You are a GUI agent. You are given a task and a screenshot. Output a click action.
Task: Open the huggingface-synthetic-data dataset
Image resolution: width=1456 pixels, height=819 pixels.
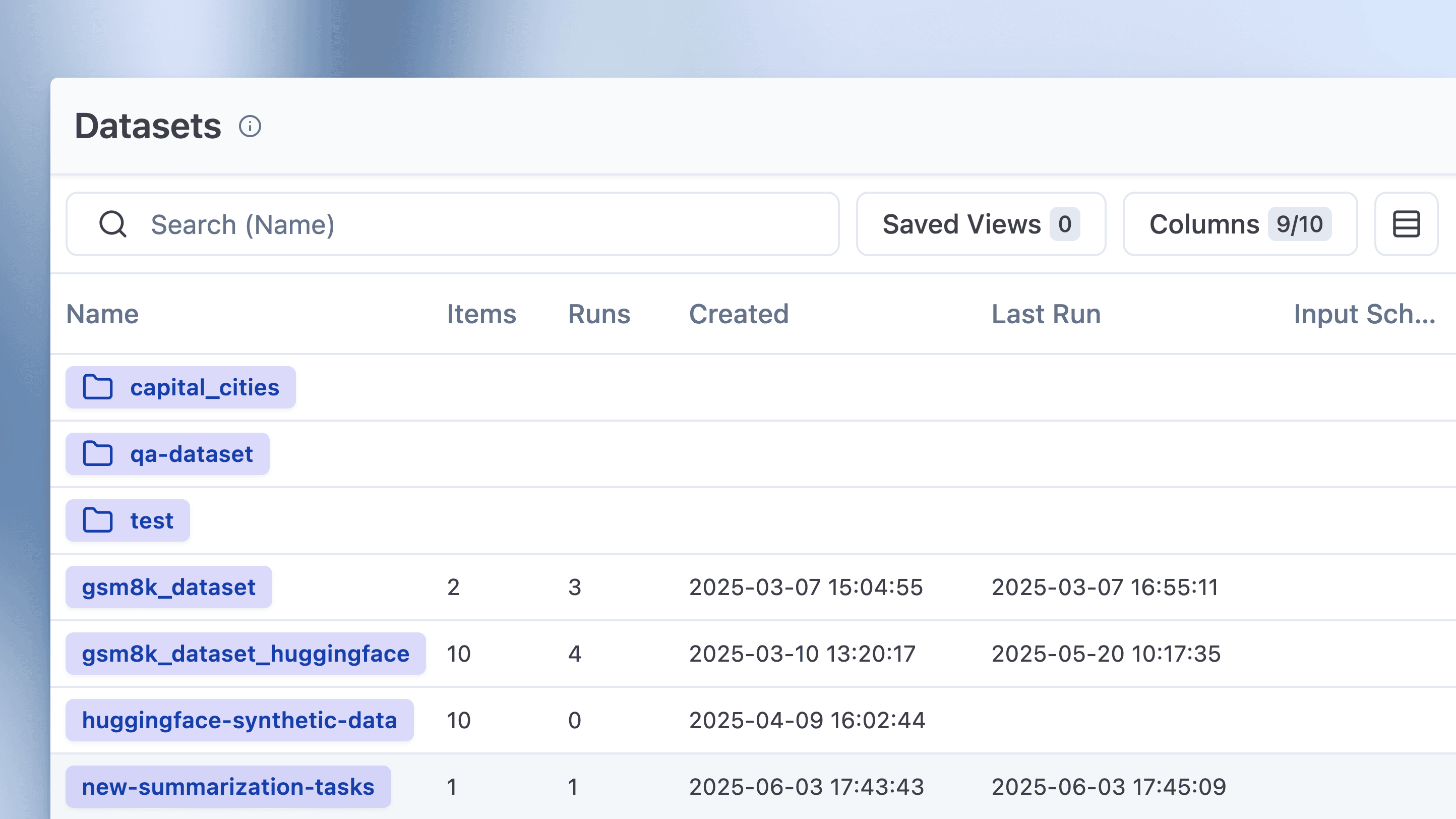coord(239,720)
